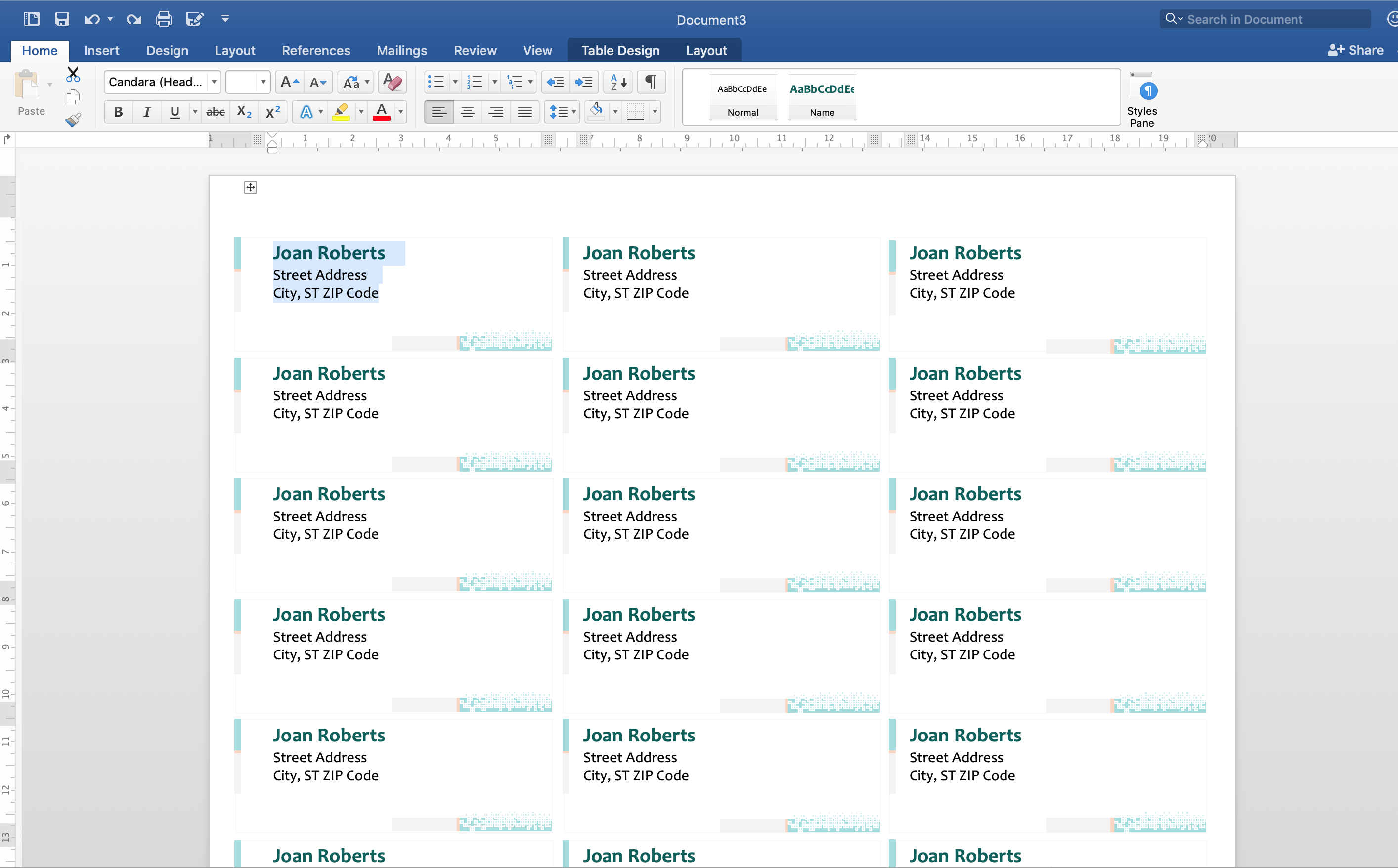Toggle the Strikethrough text style
This screenshot has height=868, width=1398.
[x=215, y=111]
